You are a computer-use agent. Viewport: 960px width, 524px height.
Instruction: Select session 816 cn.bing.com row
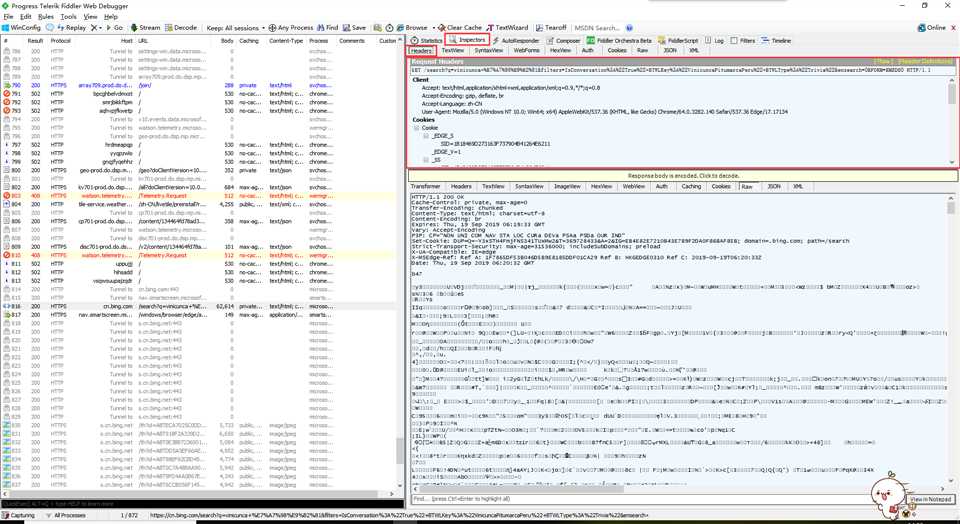pyautogui.click(x=200, y=306)
